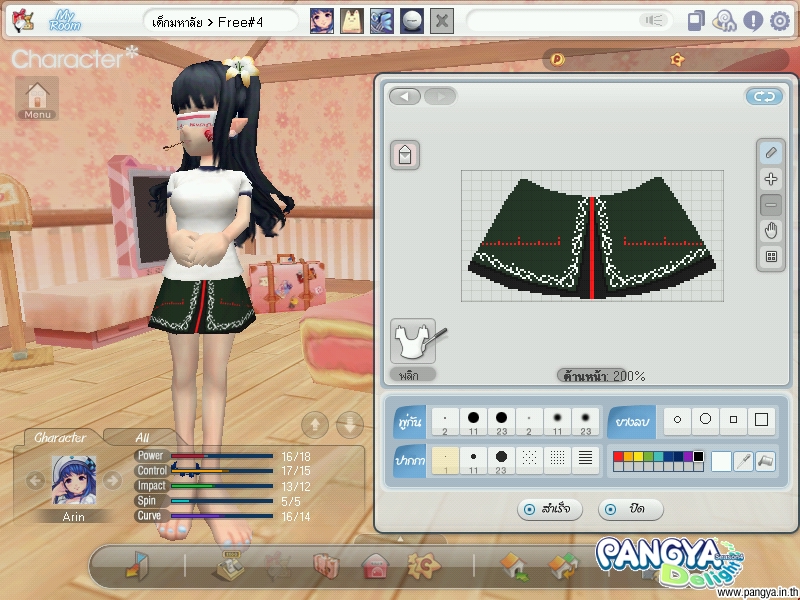The height and width of the screenshot is (600, 800).
Task: Go to previous character with left arrow
Action: tap(35, 480)
